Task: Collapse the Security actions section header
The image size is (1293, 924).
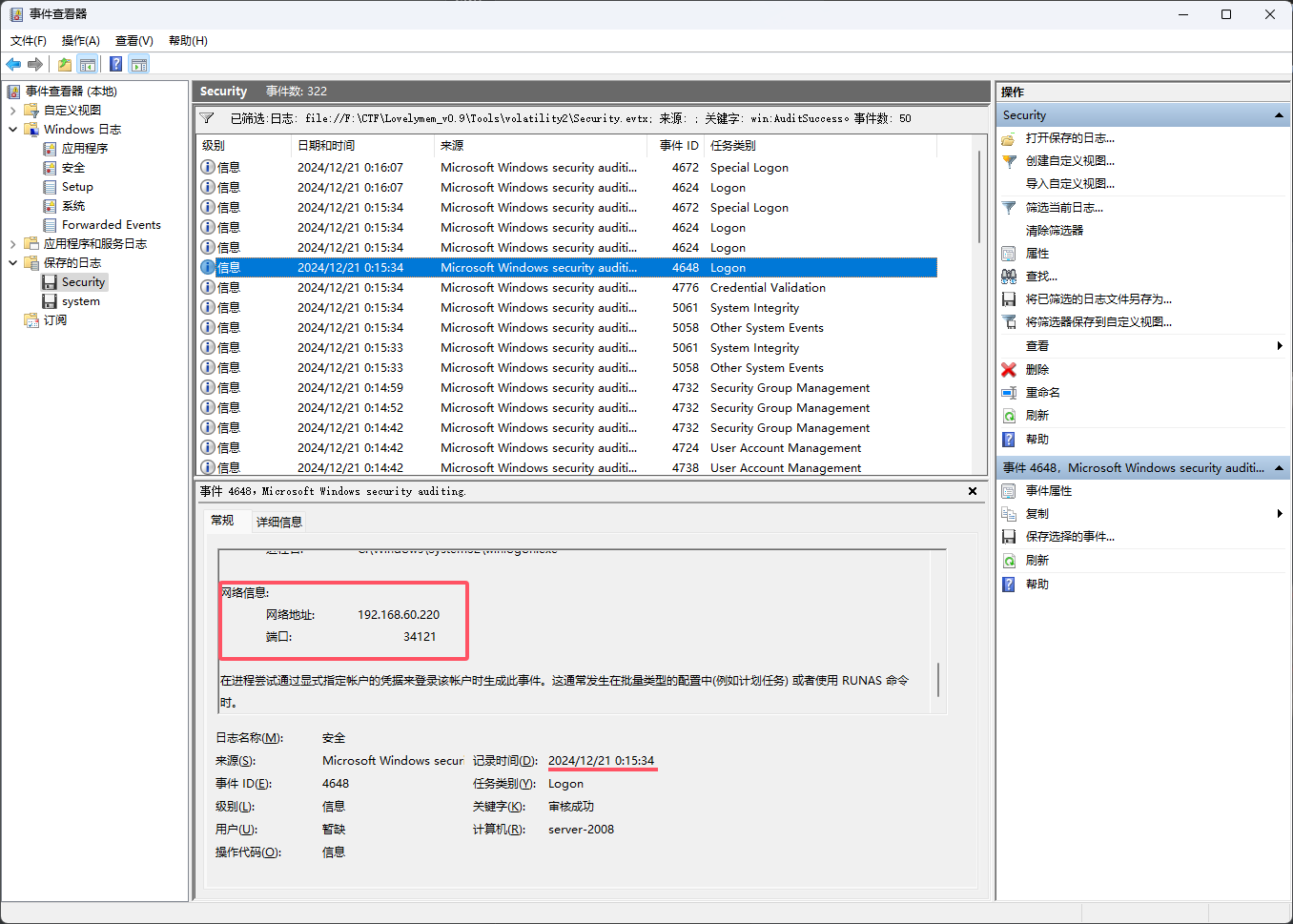Action: click(1279, 115)
